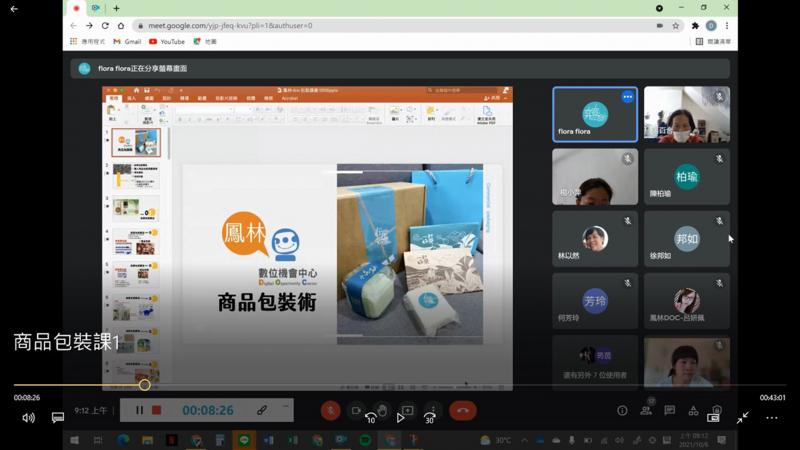This screenshot has height=450, width=800.
Task: Open Microsoft Edge from taskbar
Action: click(123, 440)
